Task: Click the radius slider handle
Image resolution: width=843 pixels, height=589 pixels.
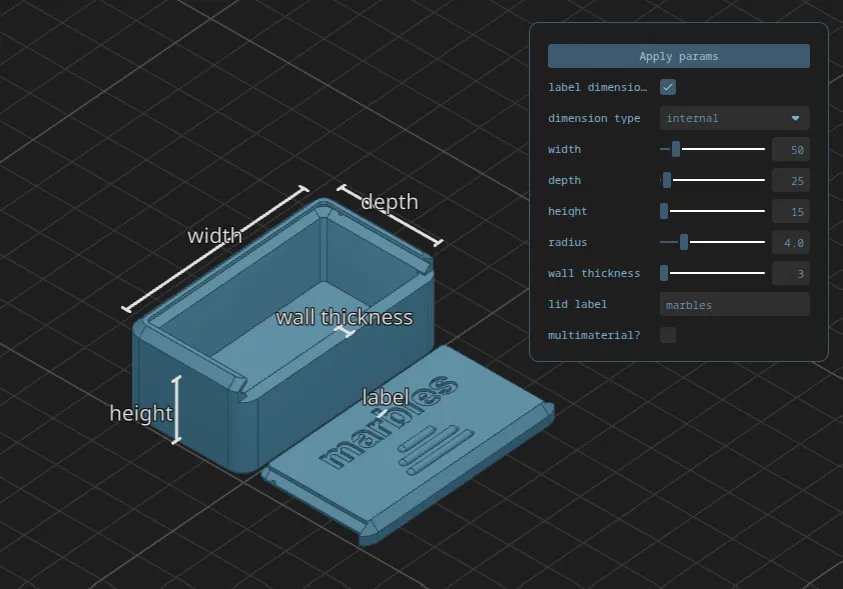Action: point(684,242)
